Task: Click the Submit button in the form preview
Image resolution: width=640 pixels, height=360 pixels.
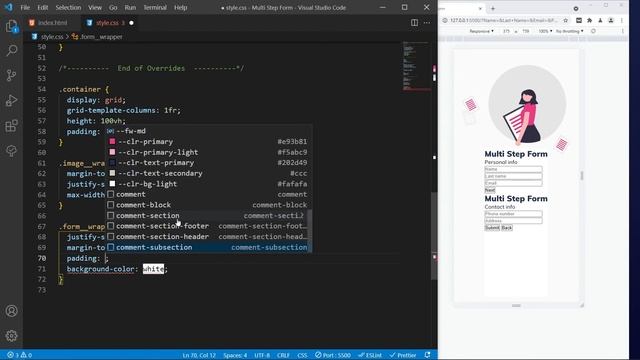Action: [x=492, y=228]
